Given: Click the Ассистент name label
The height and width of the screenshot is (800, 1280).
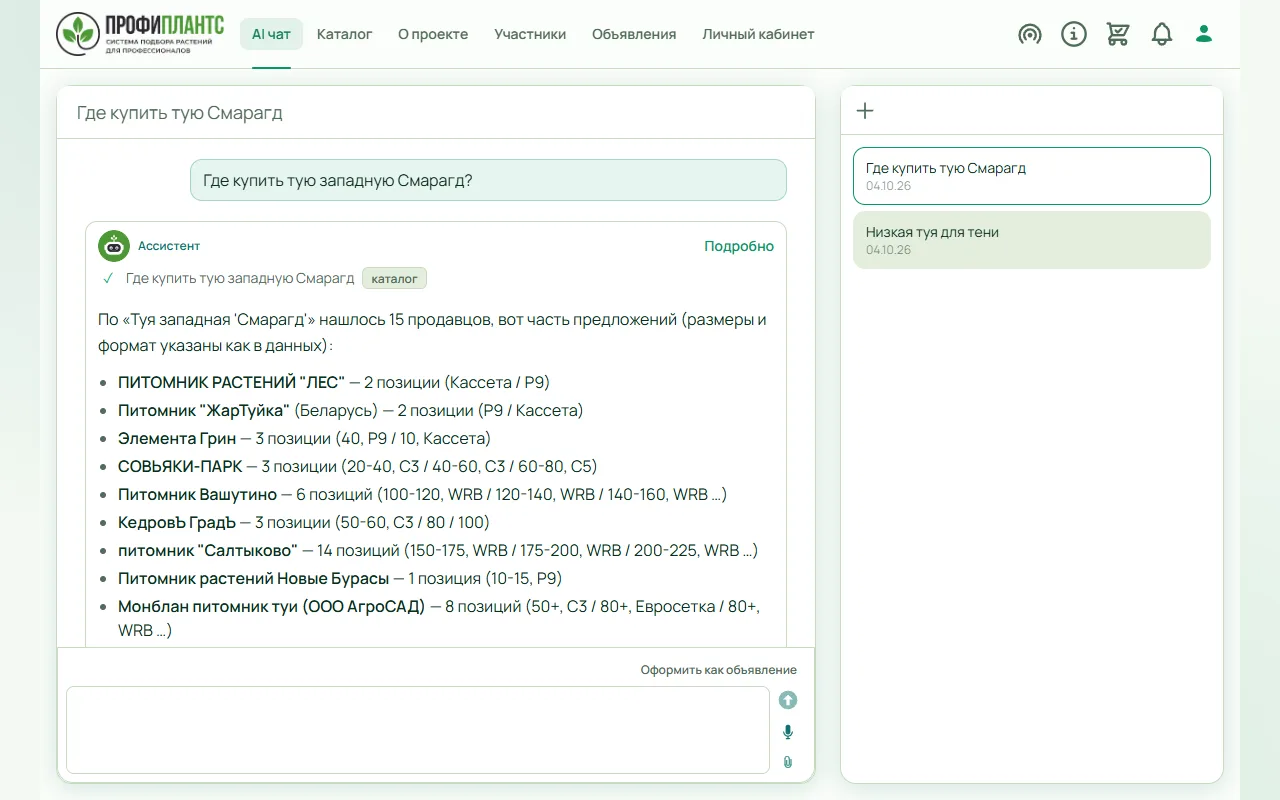Looking at the screenshot, I should coord(169,246).
